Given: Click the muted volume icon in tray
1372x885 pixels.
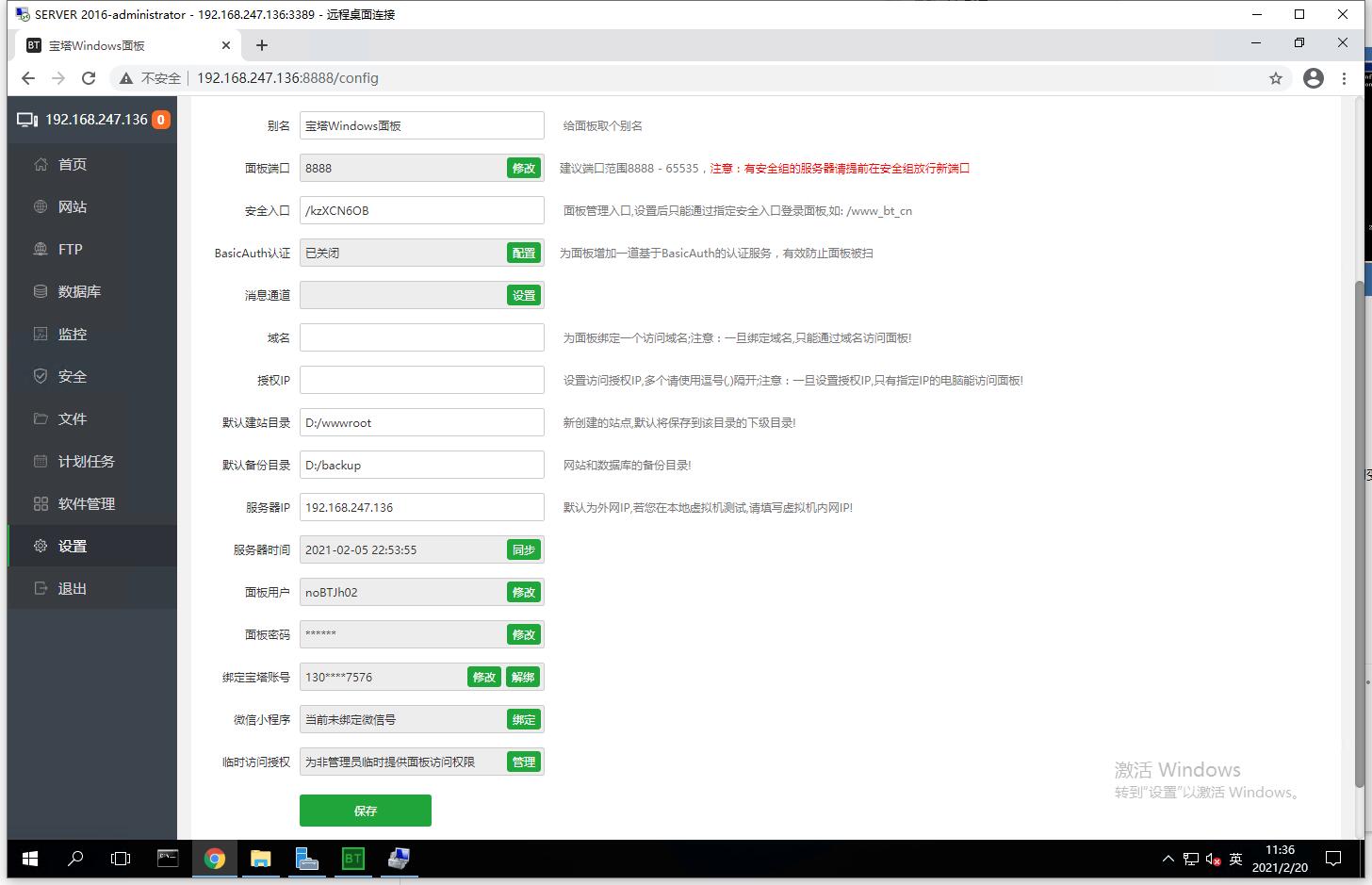Looking at the screenshot, I should [x=1213, y=860].
